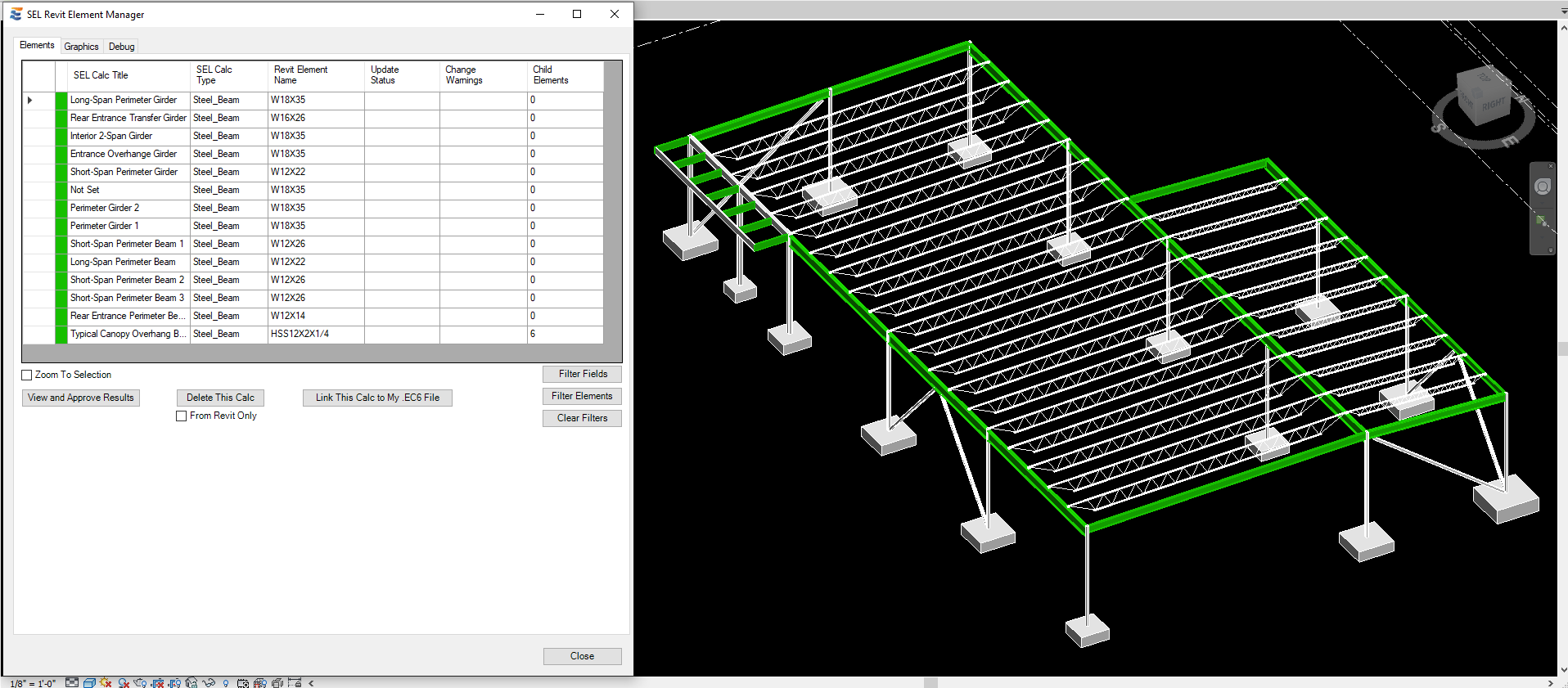Click Highlight Displacement Sets icon
The image size is (1568, 688).
[277, 682]
